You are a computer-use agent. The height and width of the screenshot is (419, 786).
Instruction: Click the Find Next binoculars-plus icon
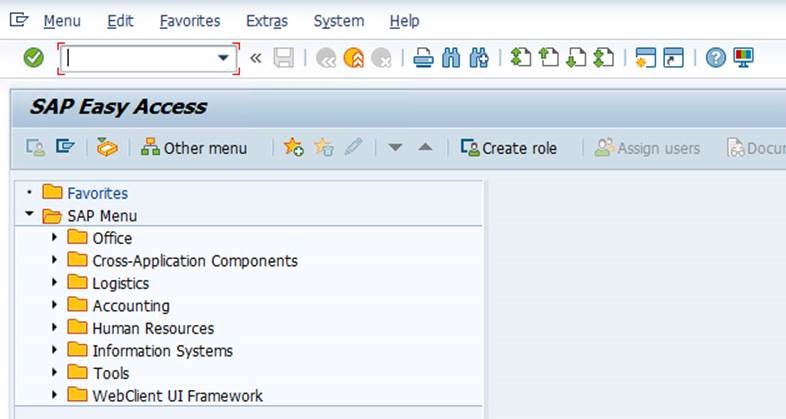click(x=479, y=58)
